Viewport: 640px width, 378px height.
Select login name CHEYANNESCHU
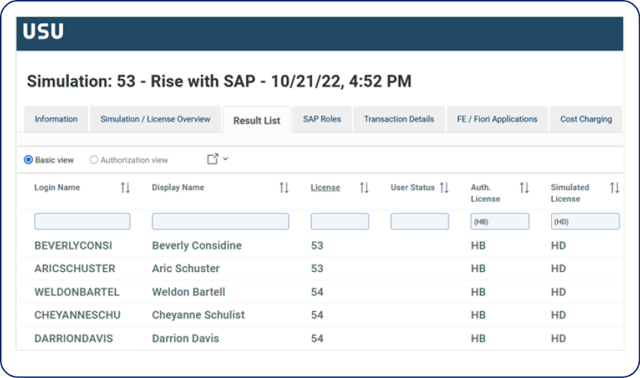[78, 315]
